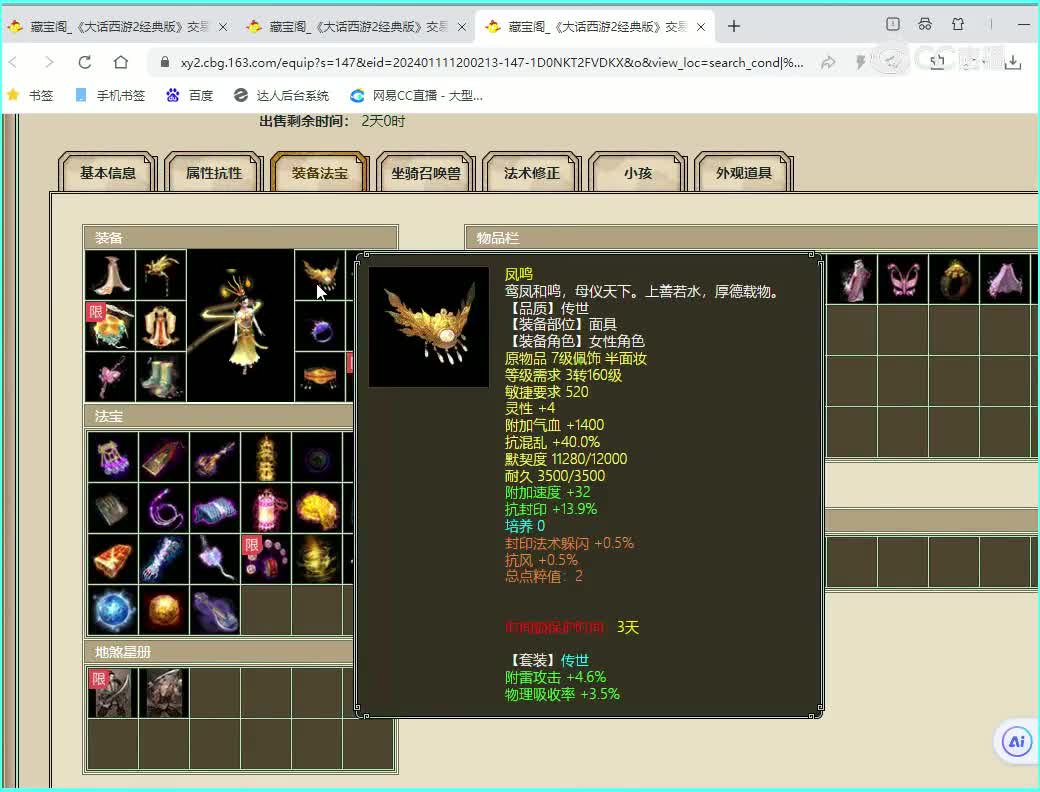Switch to the 基本信息 tab
Screen dimensions: 1040x792
point(107,173)
